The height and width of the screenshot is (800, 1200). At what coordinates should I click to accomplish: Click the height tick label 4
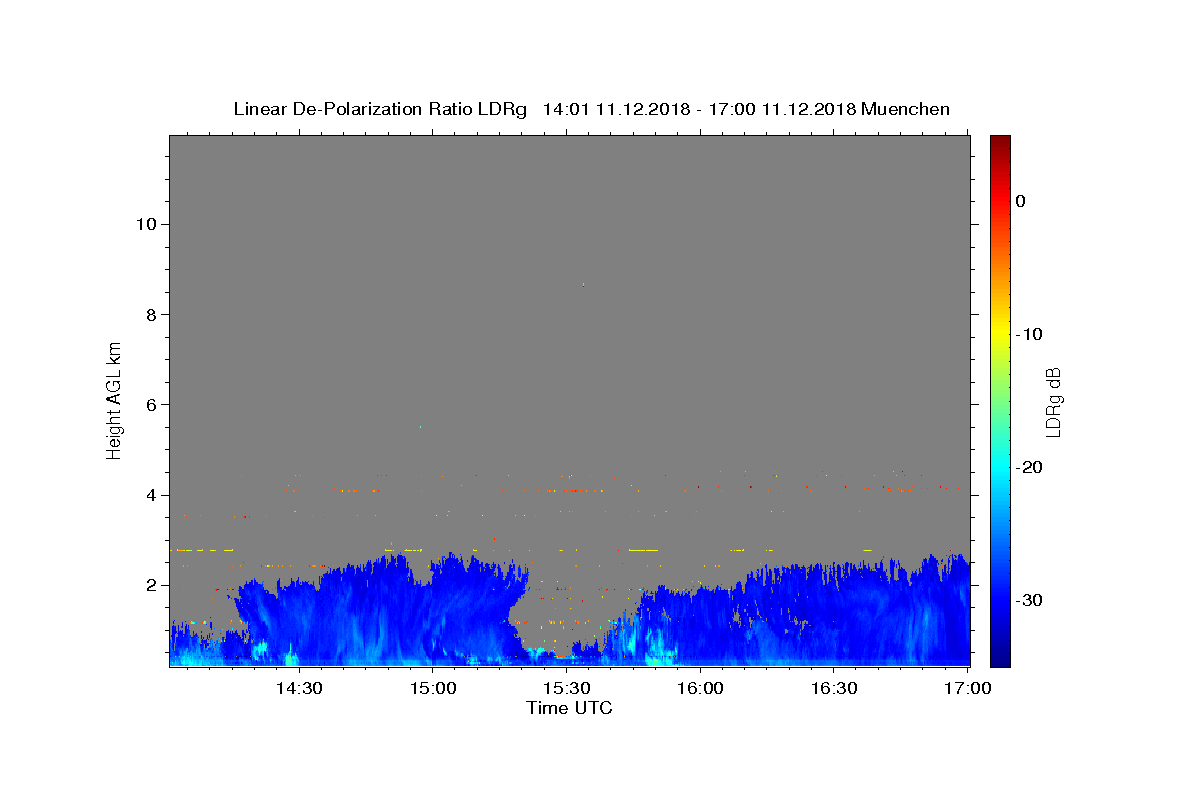[149, 495]
